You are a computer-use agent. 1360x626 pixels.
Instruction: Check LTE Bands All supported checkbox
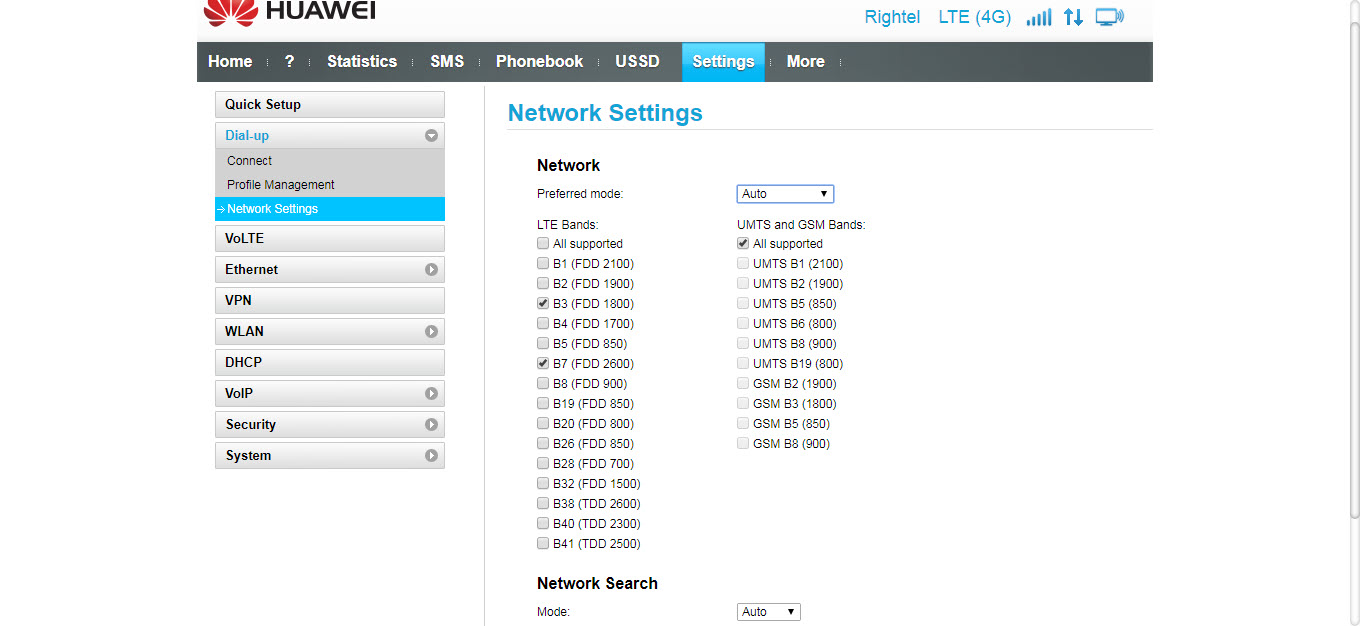543,244
